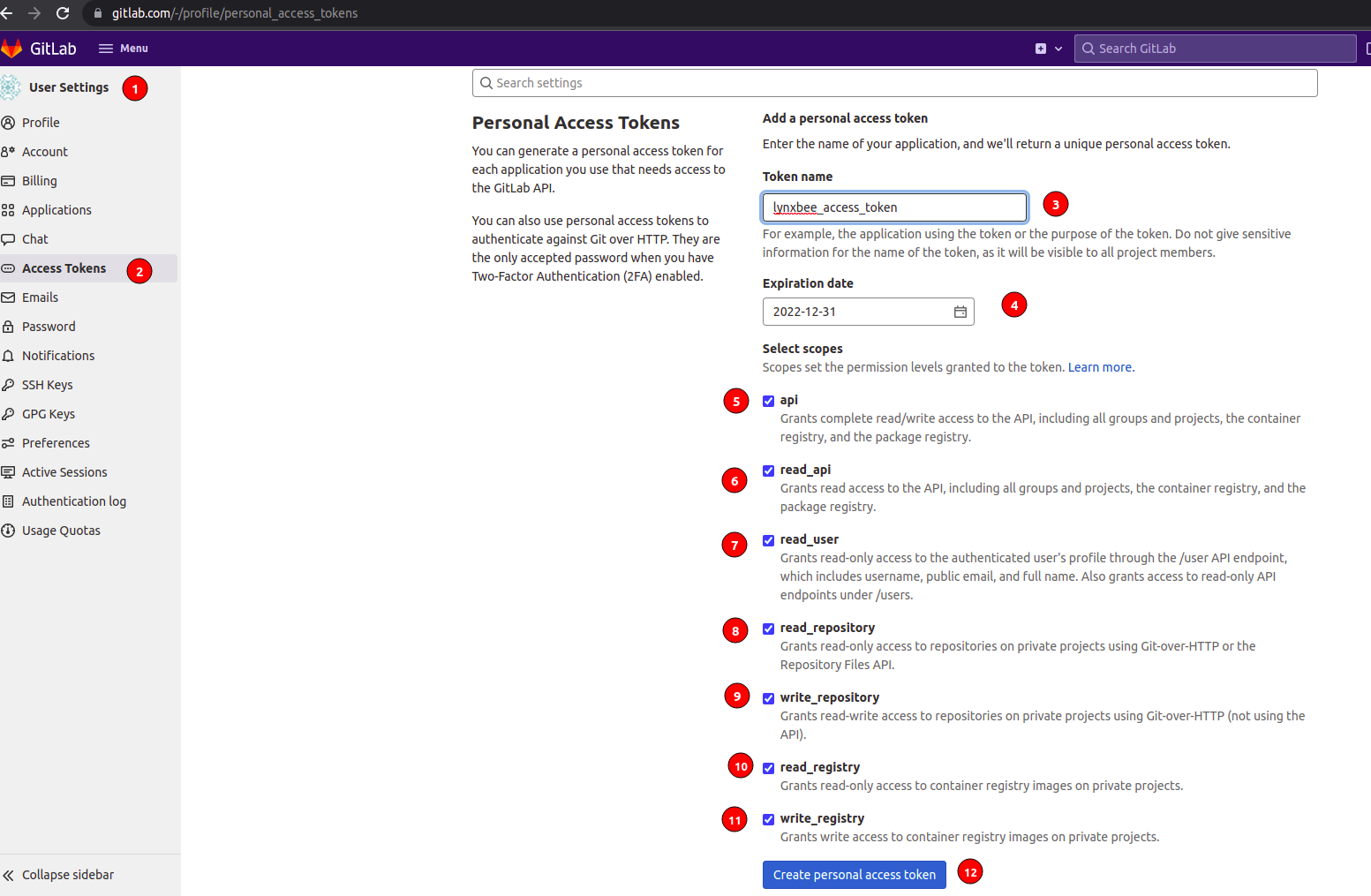Select Applications in sidebar
Image resolution: width=1371 pixels, height=896 pixels.
click(x=56, y=210)
